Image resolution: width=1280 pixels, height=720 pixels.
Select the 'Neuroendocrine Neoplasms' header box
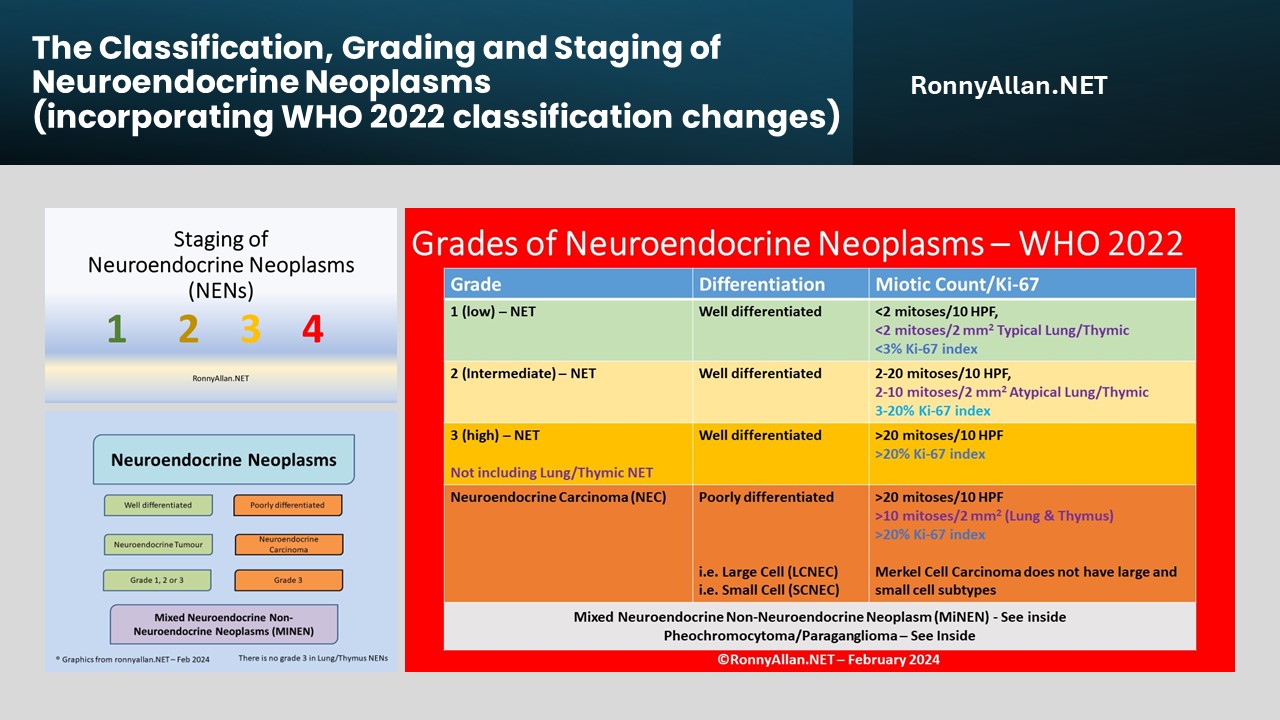(x=223, y=459)
